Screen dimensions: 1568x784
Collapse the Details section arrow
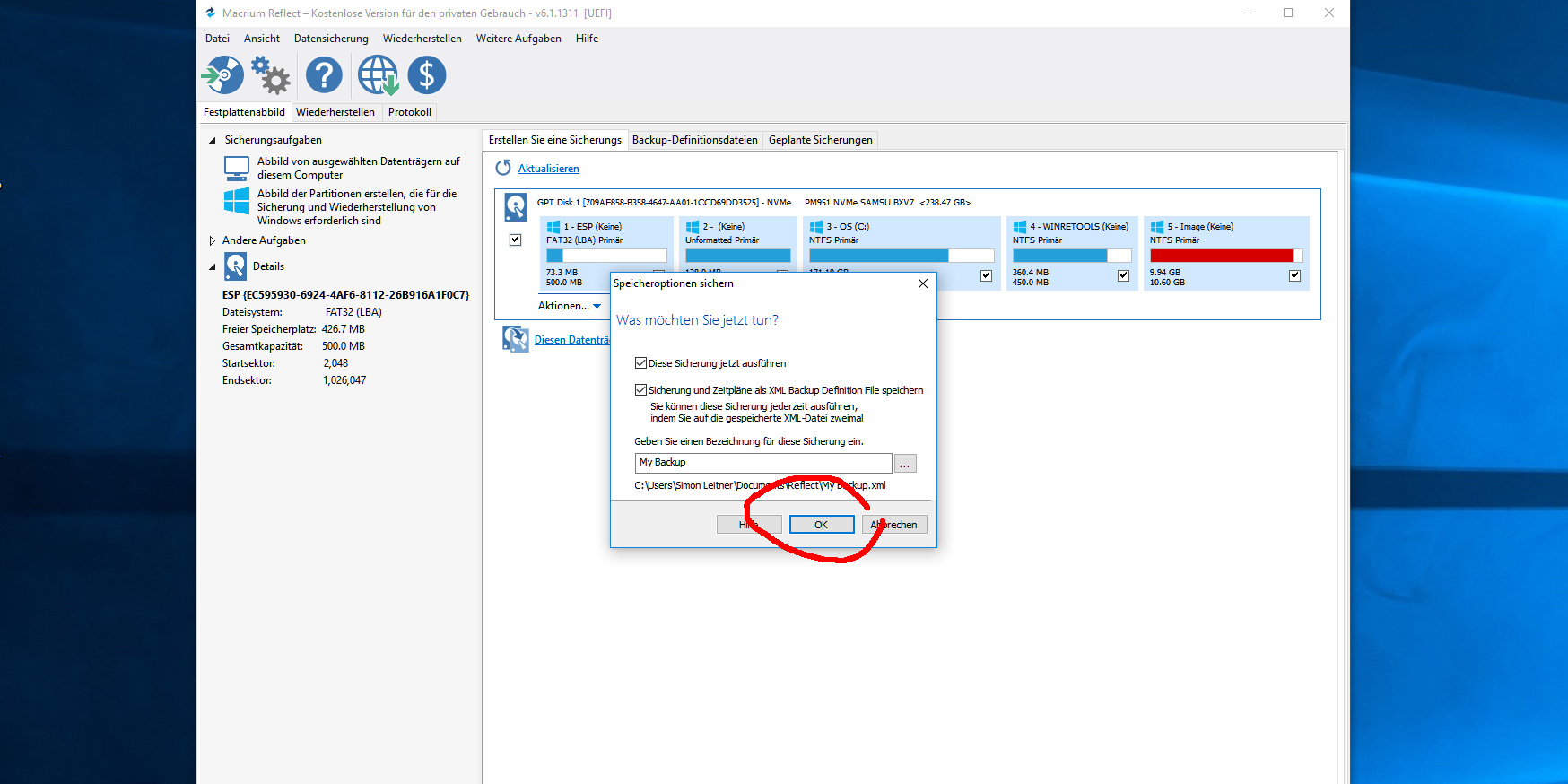[213, 266]
